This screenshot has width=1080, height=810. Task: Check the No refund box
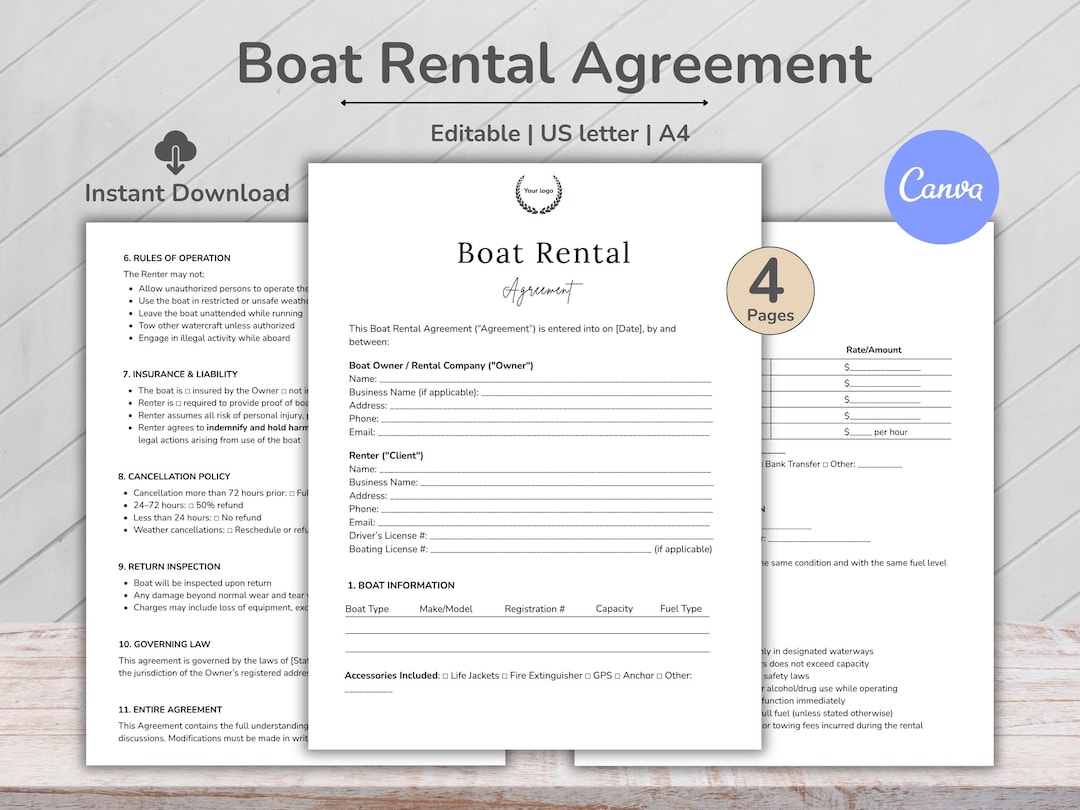216,518
